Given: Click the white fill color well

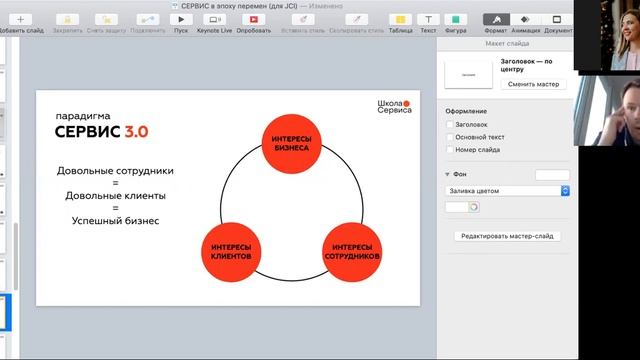Looking at the screenshot, I should (456, 207).
